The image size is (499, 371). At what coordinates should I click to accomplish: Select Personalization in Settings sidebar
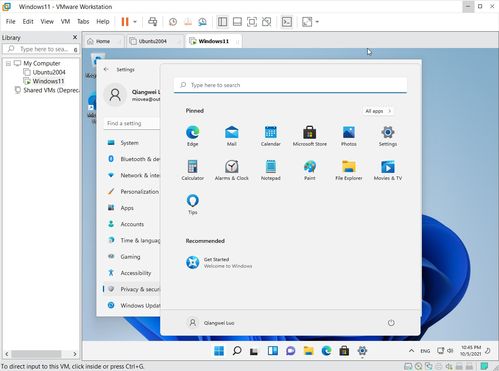[x=132, y=192]
